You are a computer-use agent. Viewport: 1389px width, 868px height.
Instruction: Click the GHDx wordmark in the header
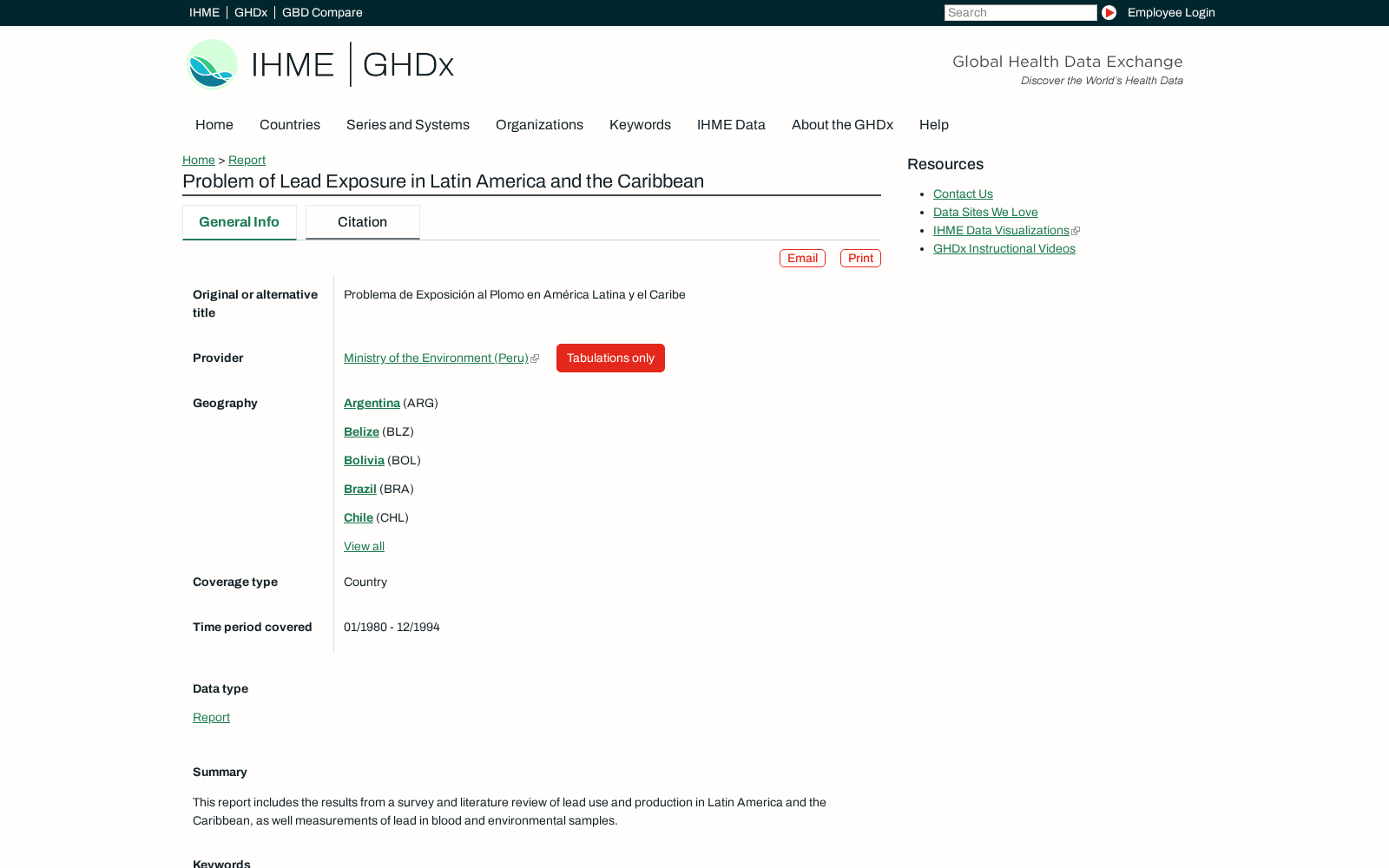click(x=408, y=65)
